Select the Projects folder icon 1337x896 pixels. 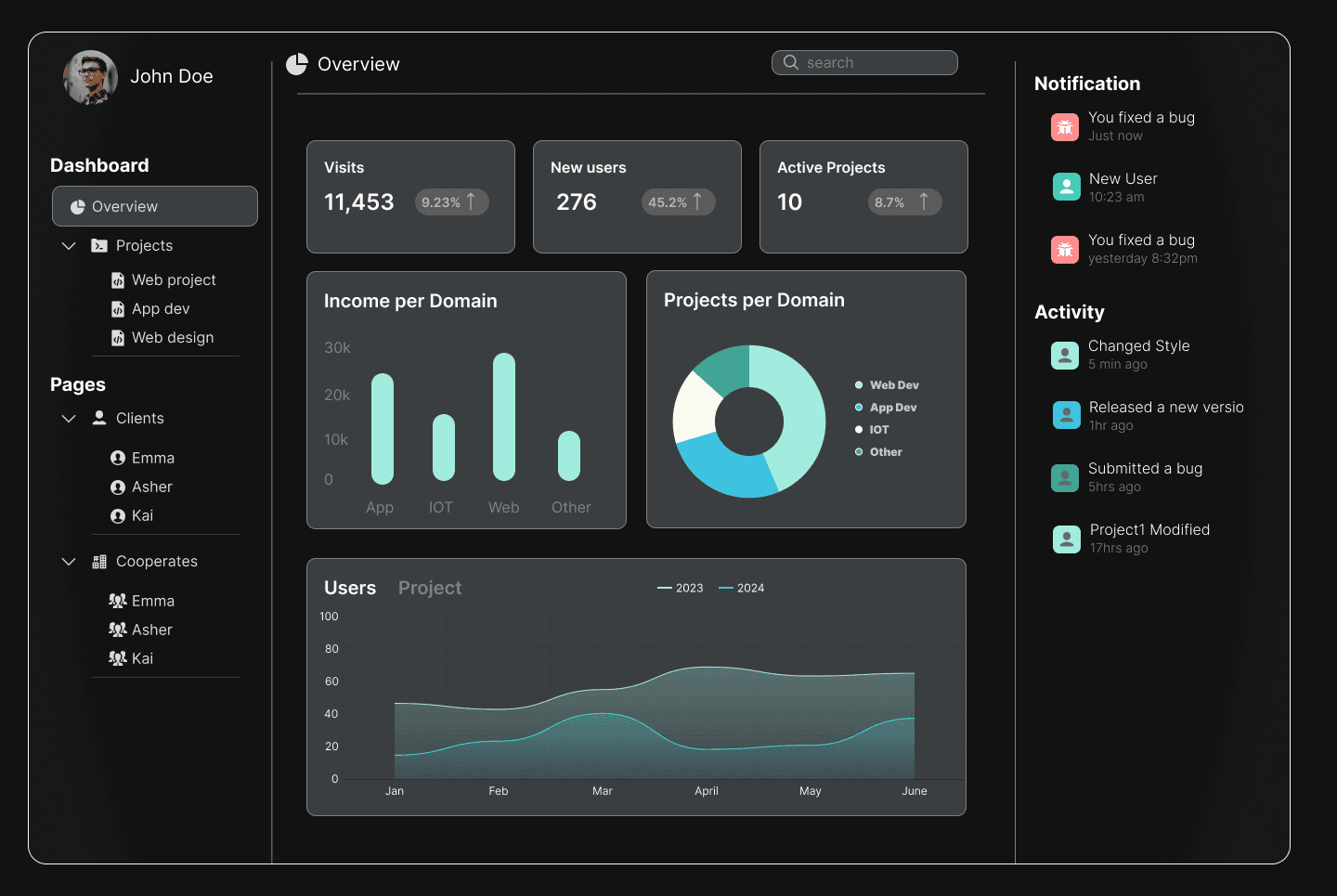98,245
